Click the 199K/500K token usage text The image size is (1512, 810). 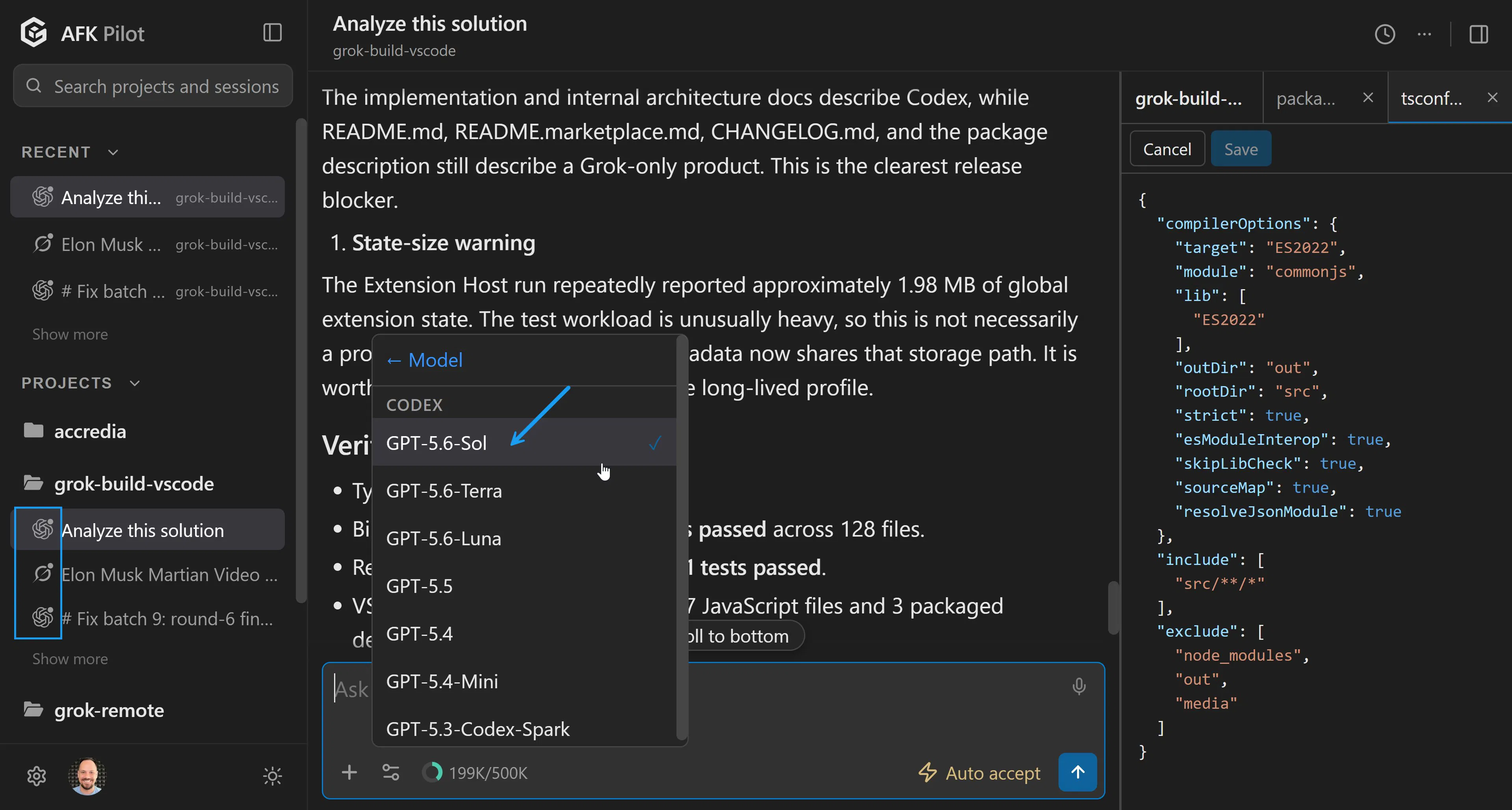click(488, 773)
